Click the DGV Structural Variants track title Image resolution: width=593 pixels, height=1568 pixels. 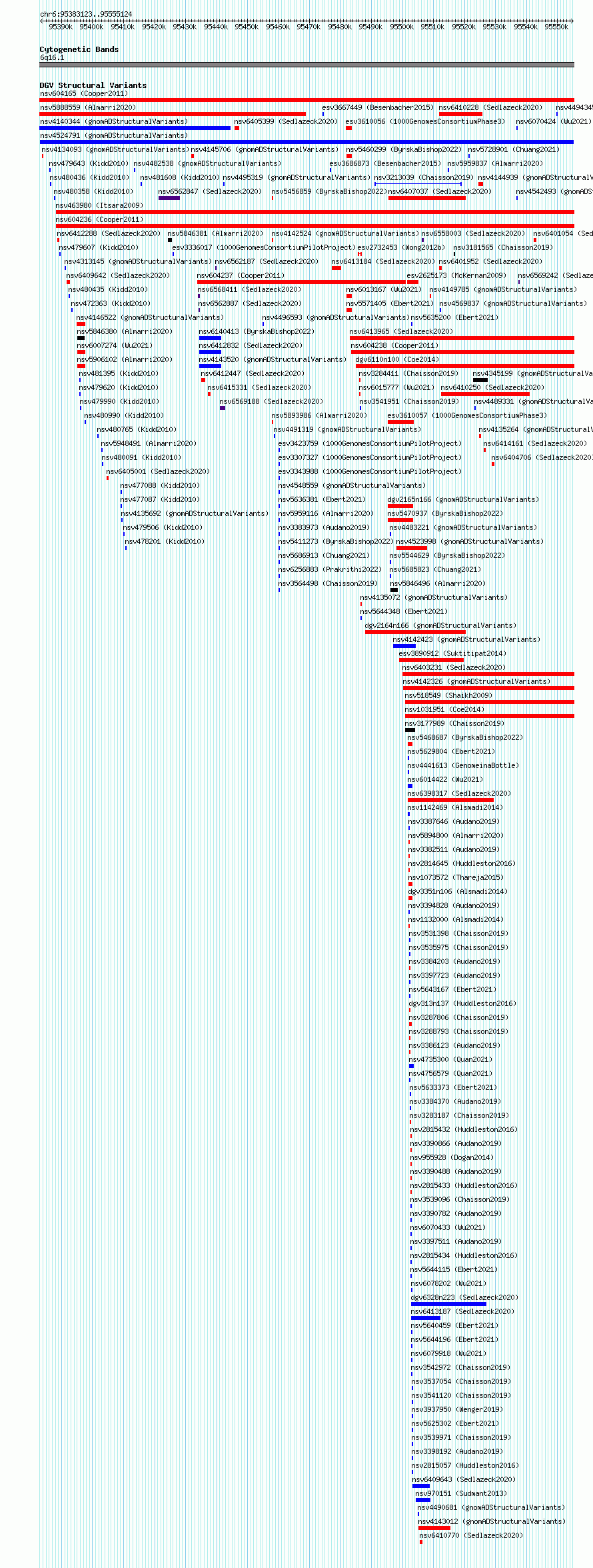click(93, 85)
